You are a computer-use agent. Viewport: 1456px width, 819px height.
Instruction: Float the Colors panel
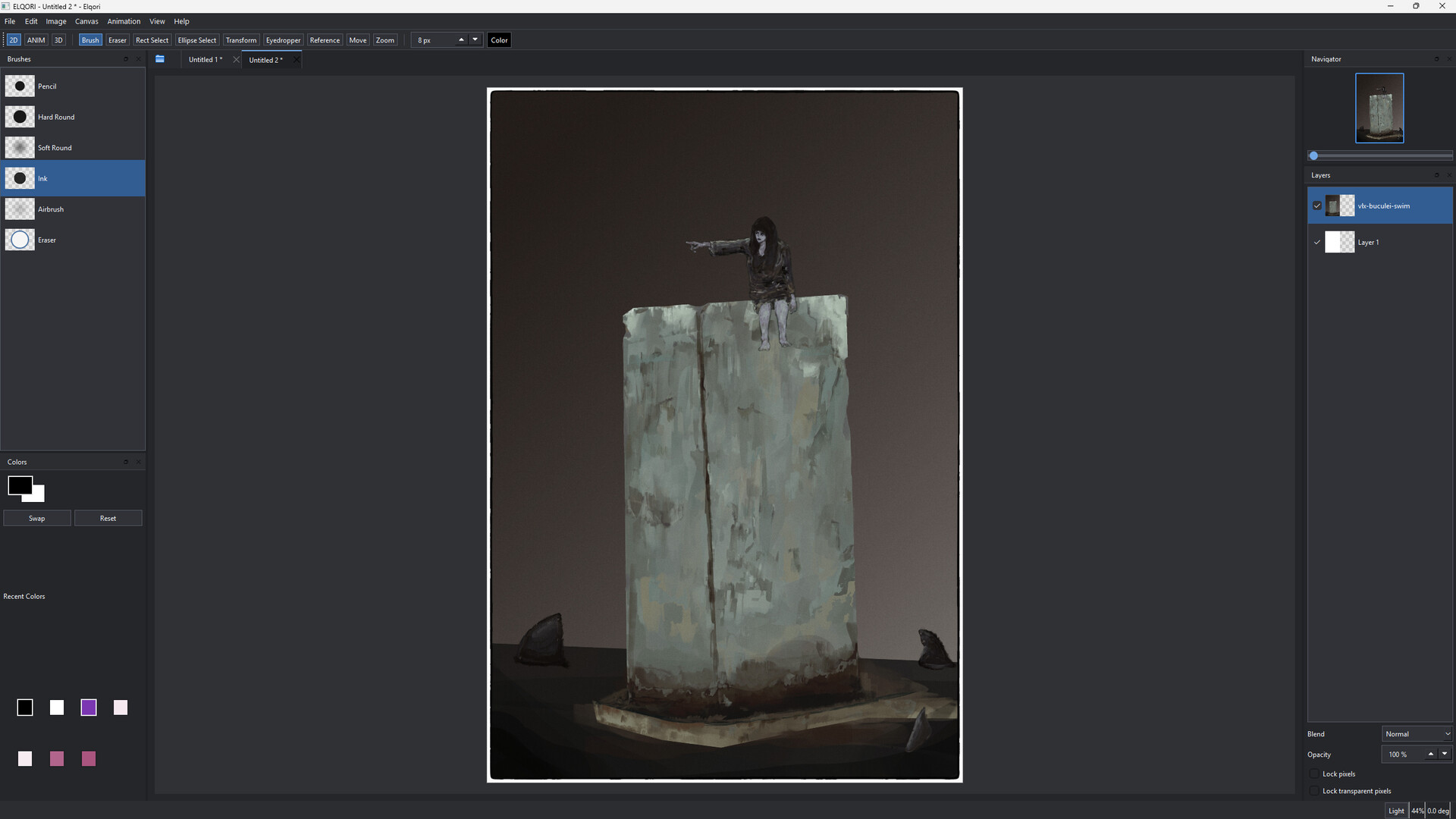[x=126, y=462]
